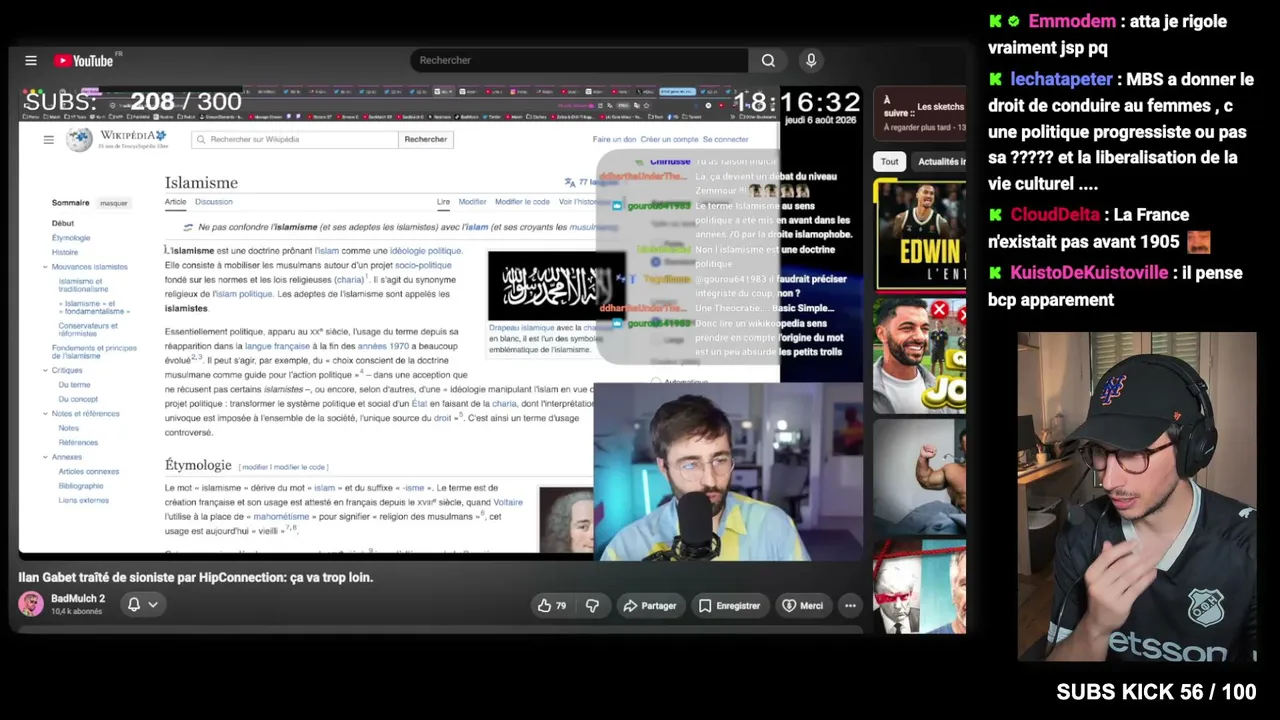Click the Enregistrer button
Screen dimensions: 1280x720
click(x=729, y=606)
